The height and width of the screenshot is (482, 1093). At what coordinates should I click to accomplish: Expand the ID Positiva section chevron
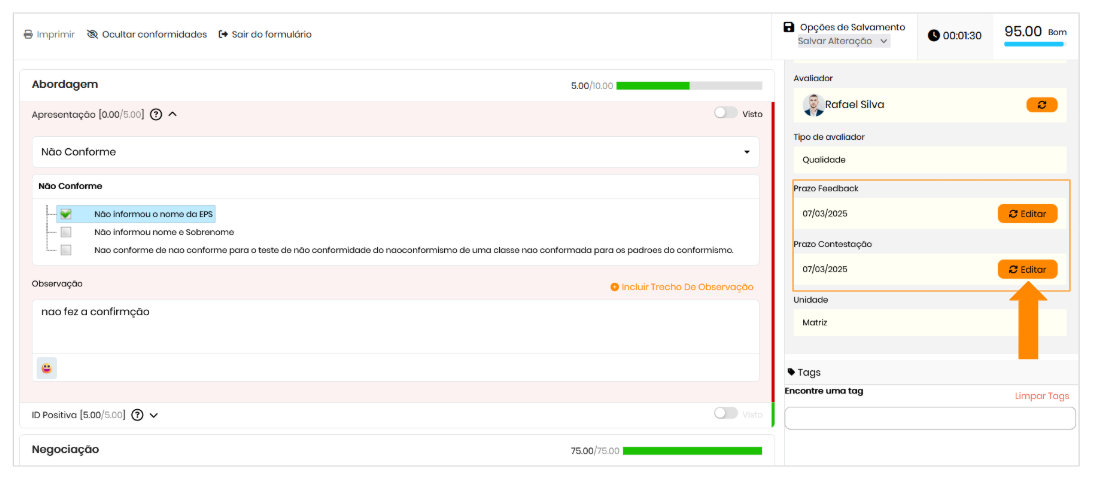coord(154,415)
